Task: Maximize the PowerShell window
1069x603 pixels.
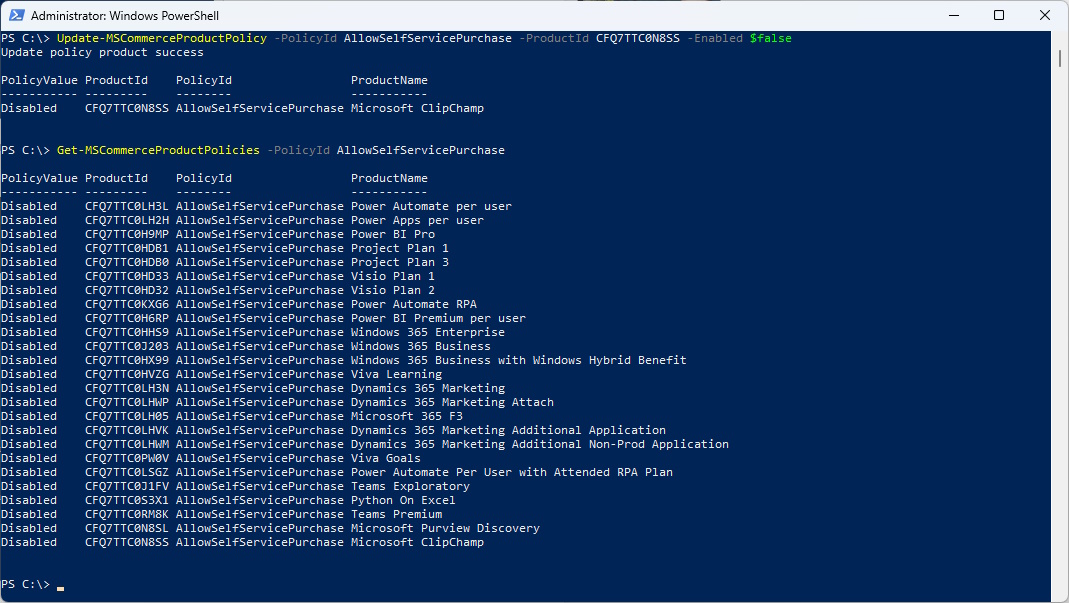Action: 999,16
